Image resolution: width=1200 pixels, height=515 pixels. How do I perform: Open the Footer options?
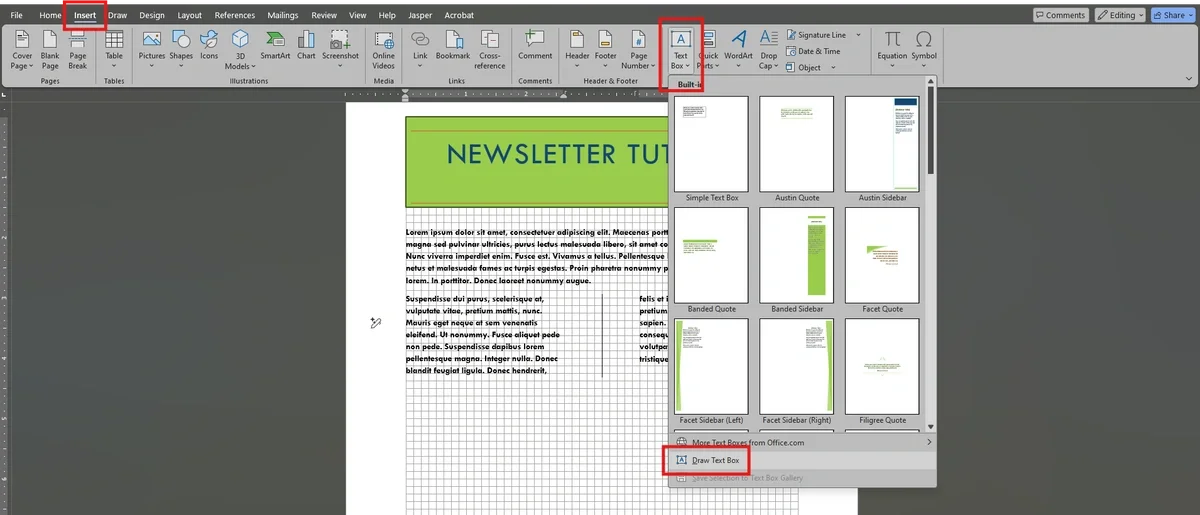606,48
